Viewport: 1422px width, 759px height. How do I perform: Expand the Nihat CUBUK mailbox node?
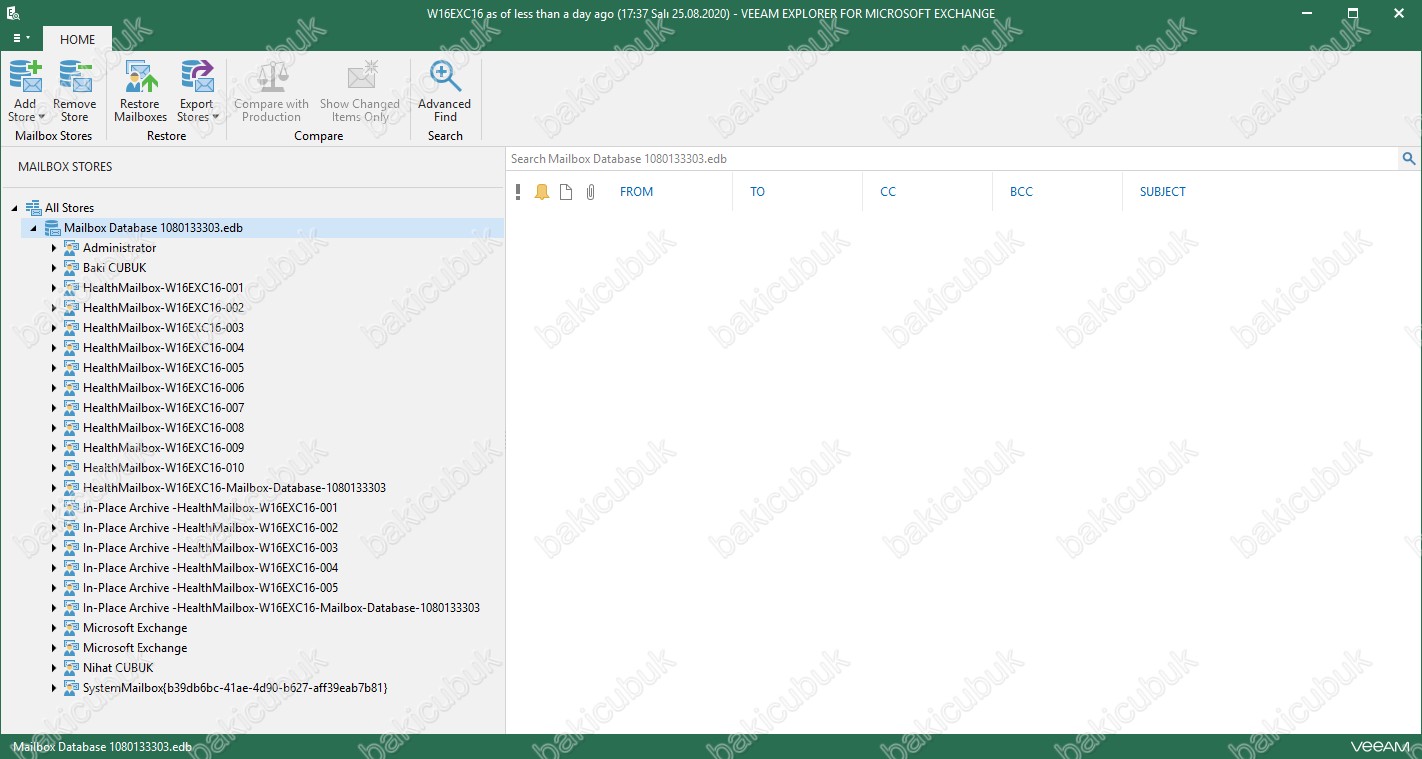54,668
